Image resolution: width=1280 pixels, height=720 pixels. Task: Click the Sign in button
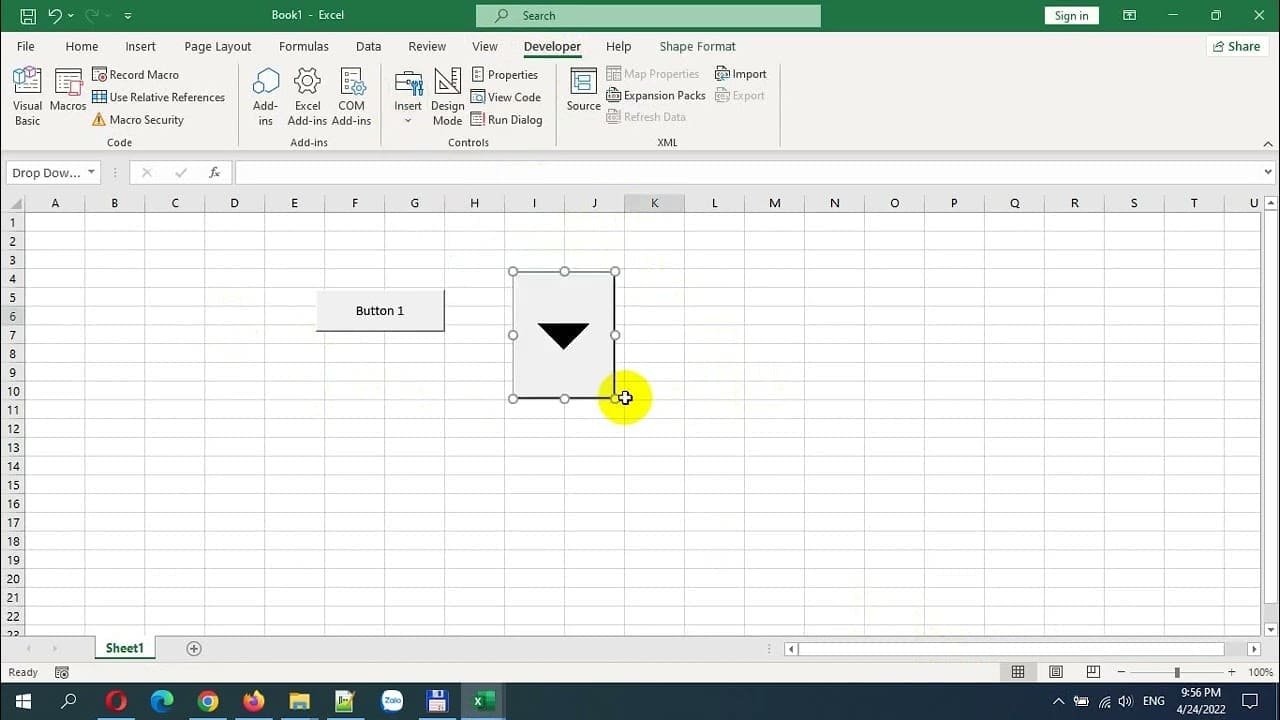[x=1071, y=15]
